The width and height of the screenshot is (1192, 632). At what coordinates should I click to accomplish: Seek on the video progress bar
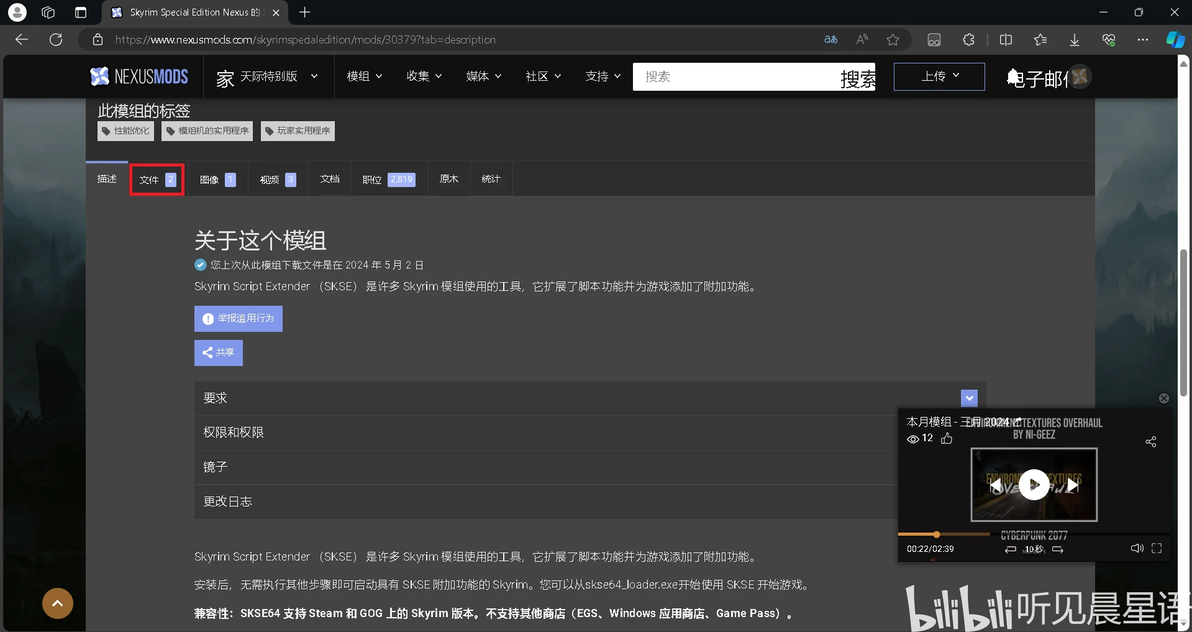tap(1034, 535)
